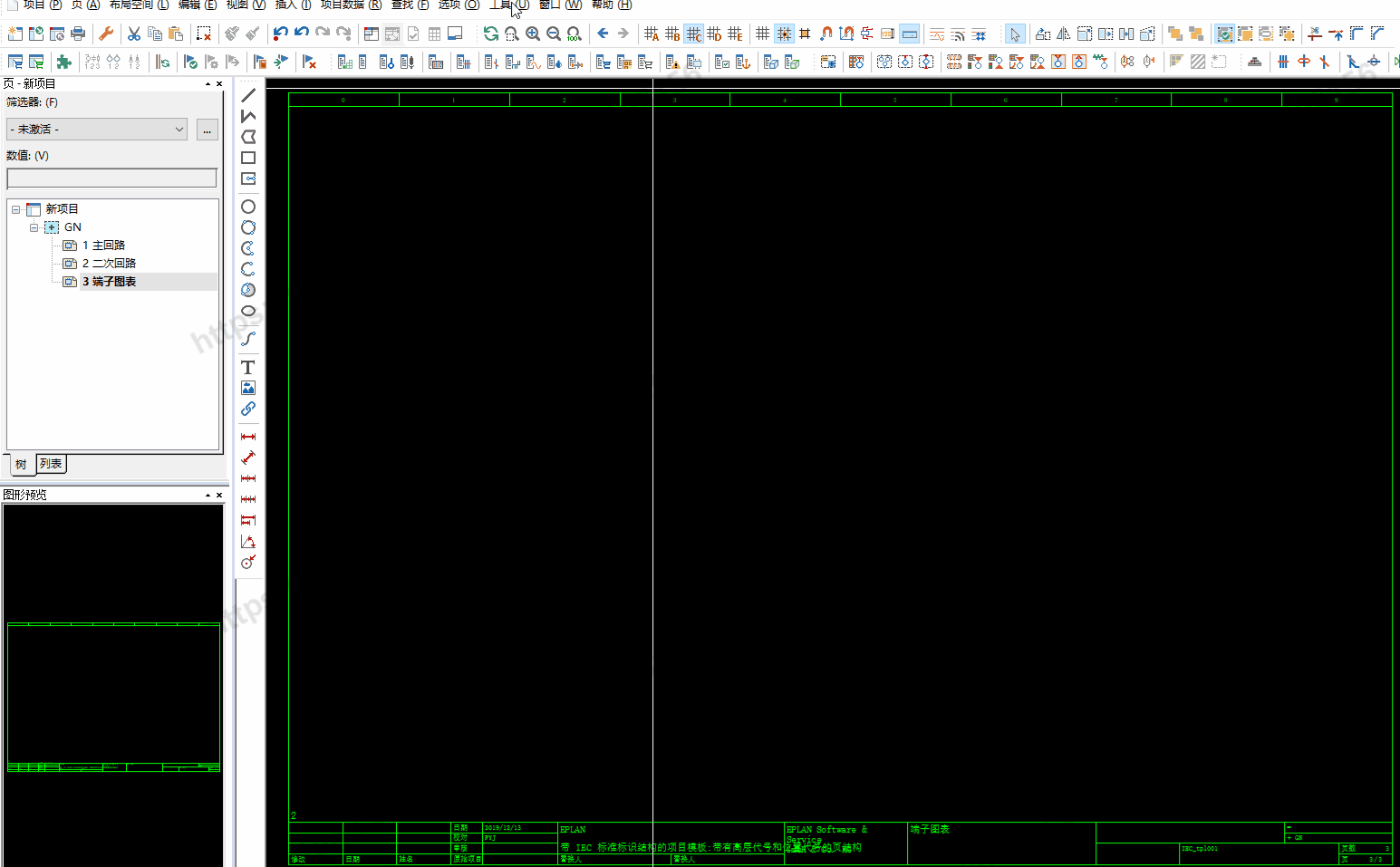Click the Zoom in magnifier icon
1400x867 pixels.
(x=533, y=34)
